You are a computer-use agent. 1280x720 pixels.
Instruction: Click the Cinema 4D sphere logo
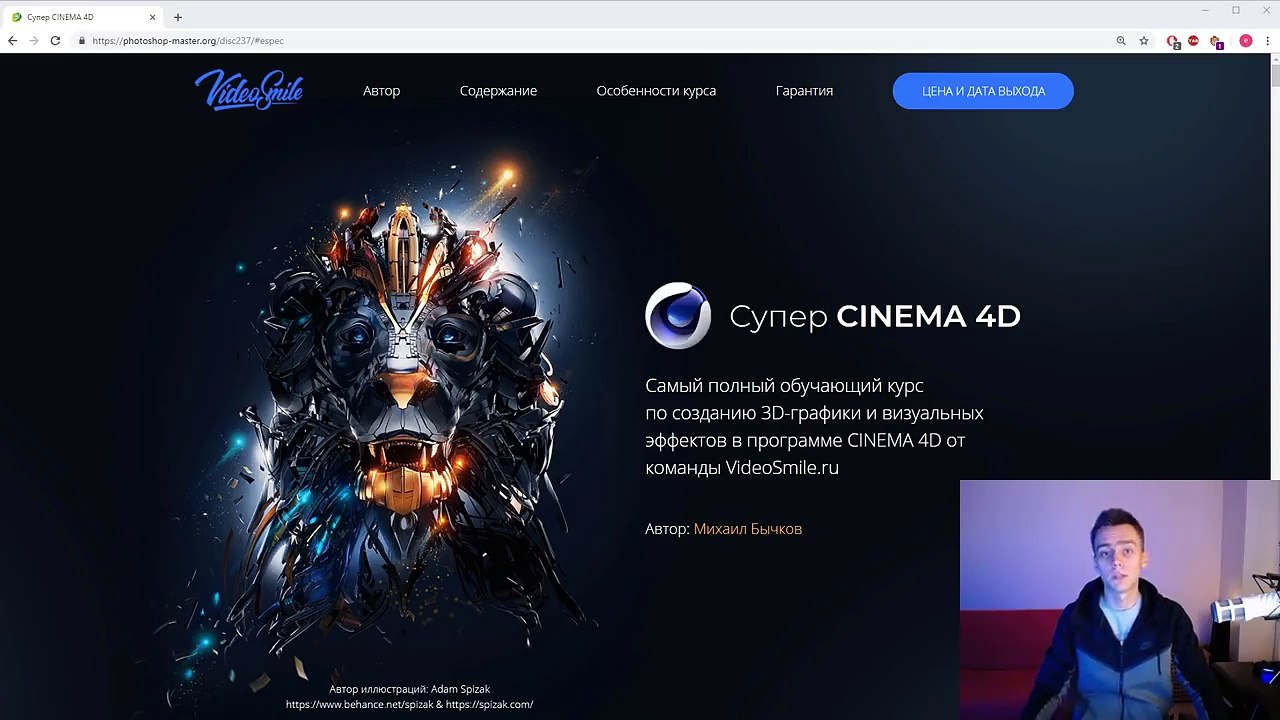pyautogui.click(x=678, y=315)
